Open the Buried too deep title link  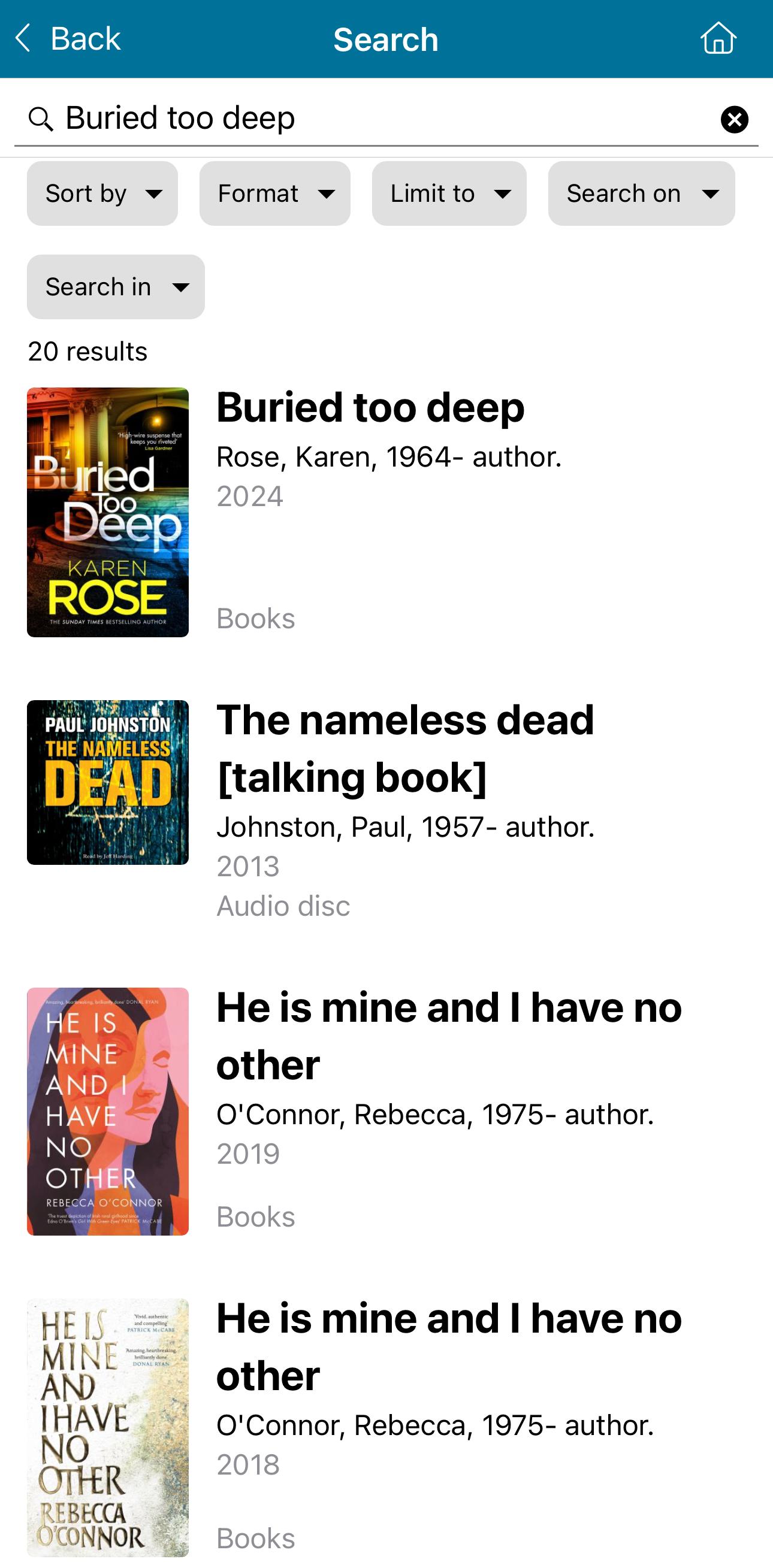[x=370, y=407]
